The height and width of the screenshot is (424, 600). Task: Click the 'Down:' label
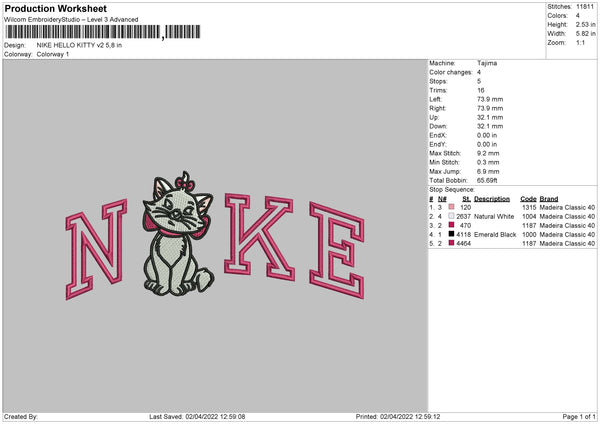(x=438, y=126)
